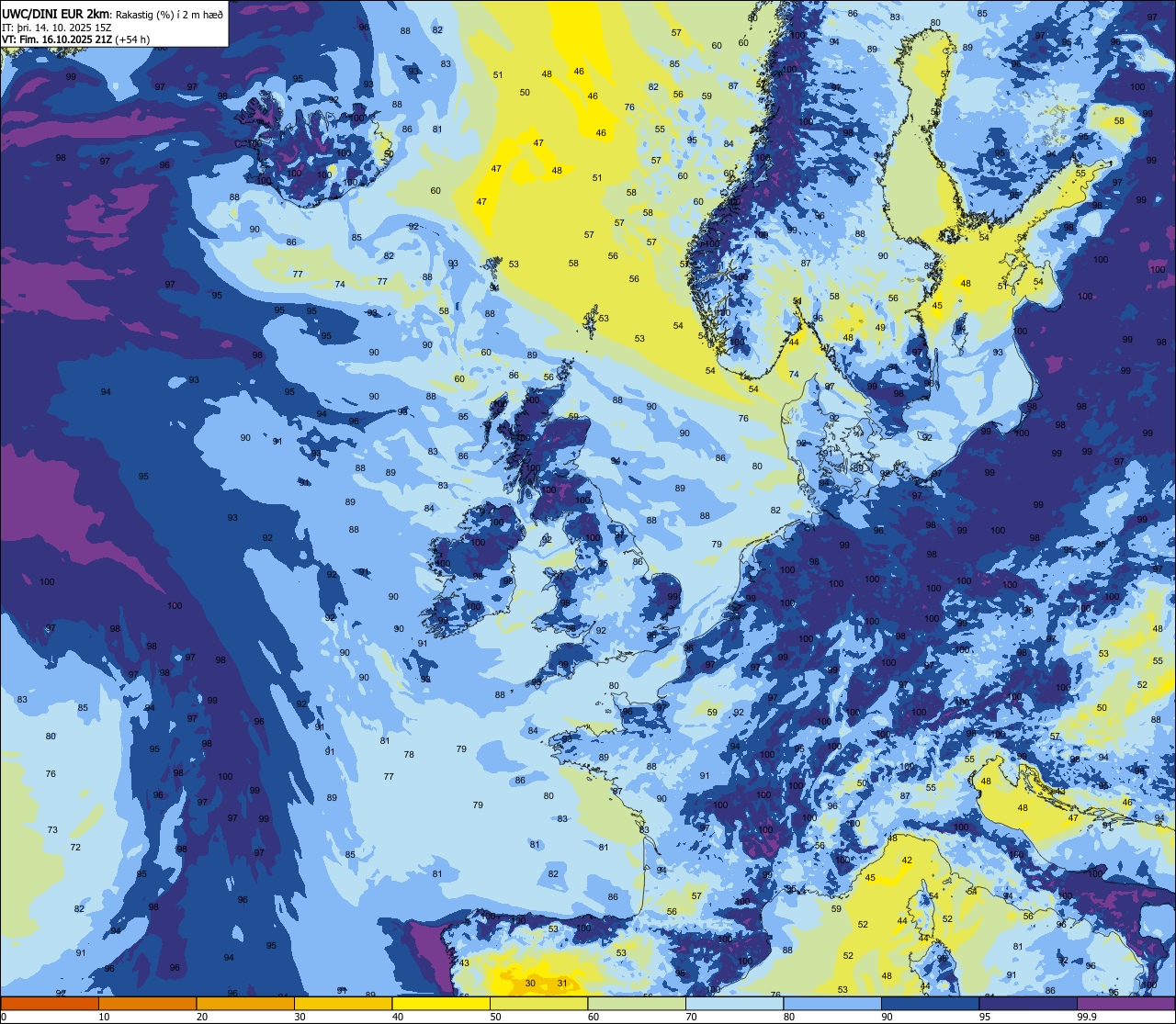Viewport: 1176px width, 1024px height.
Task: Click the forecast offset "(+54 h)"
Action: point(132,39)
